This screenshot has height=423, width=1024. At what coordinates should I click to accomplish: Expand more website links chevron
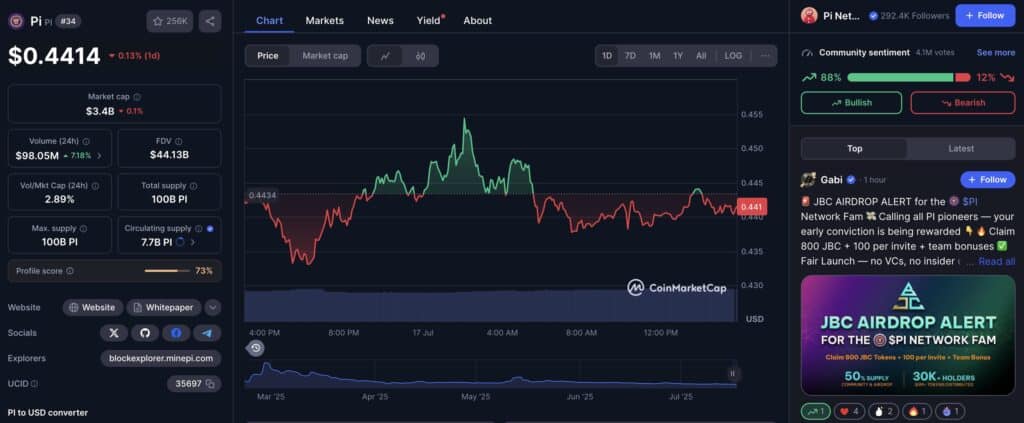point(213,307)
